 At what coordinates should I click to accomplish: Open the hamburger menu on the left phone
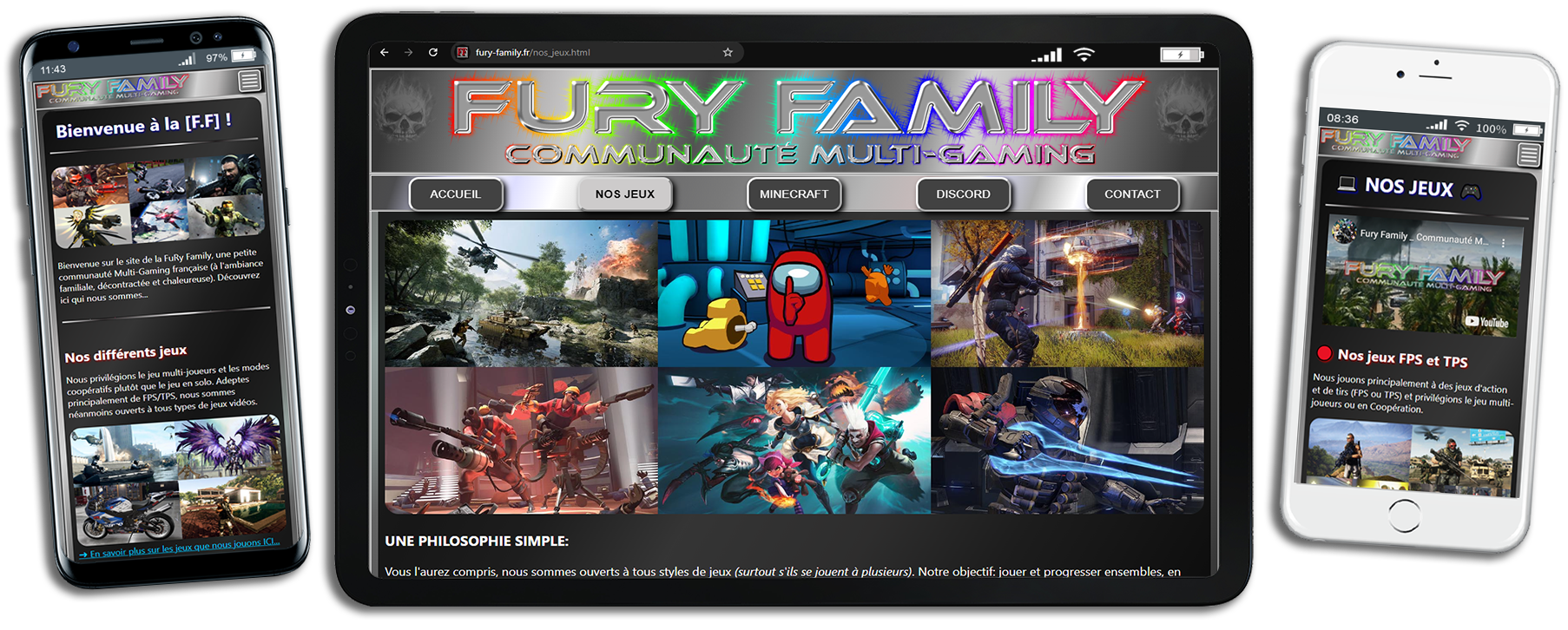250,81
